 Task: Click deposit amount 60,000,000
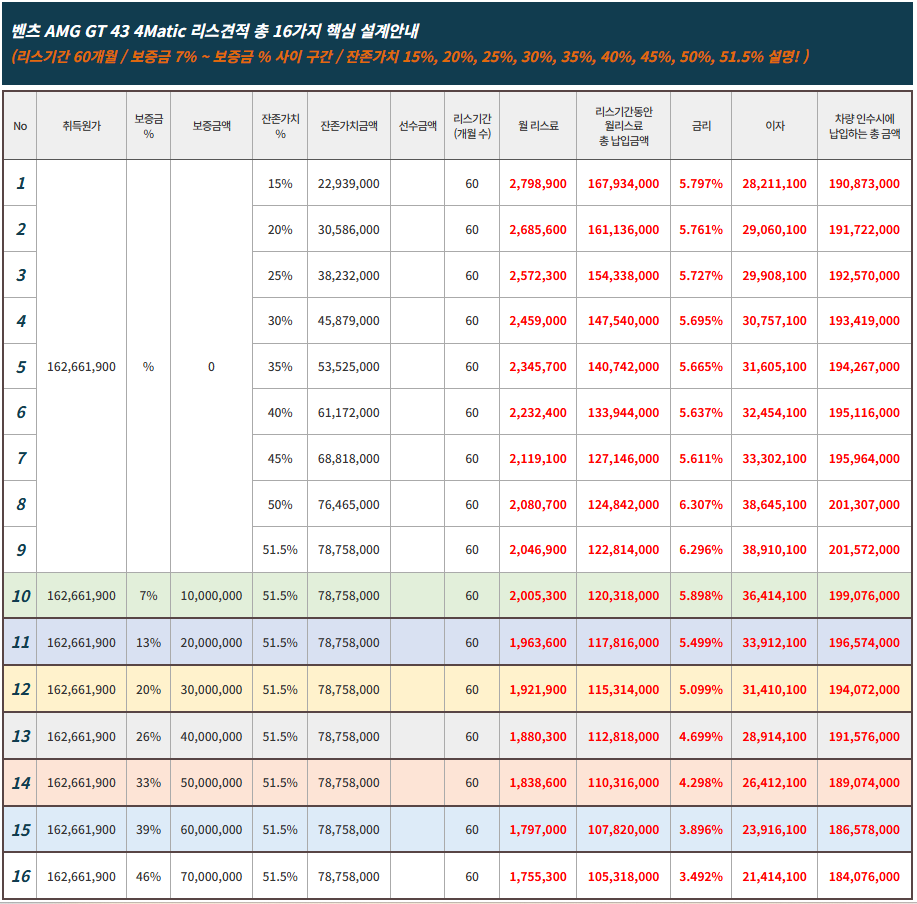211,830
